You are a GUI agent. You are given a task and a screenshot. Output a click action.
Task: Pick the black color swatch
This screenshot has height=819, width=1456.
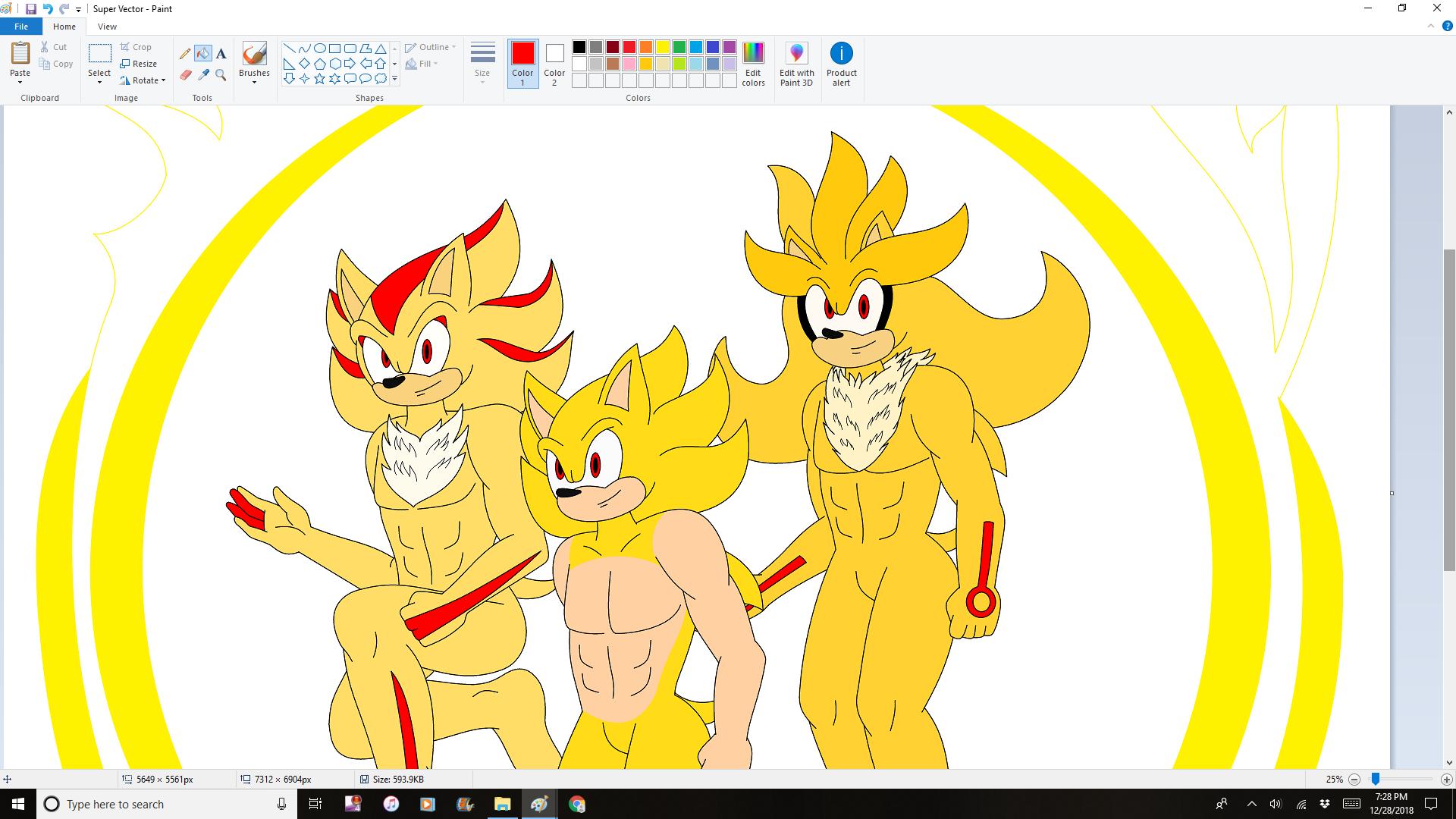(x=579, y=47)
